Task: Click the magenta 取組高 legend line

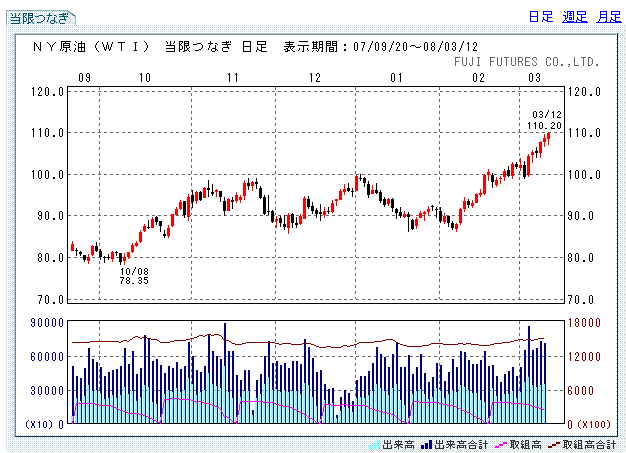Action: tap(497, 444)
